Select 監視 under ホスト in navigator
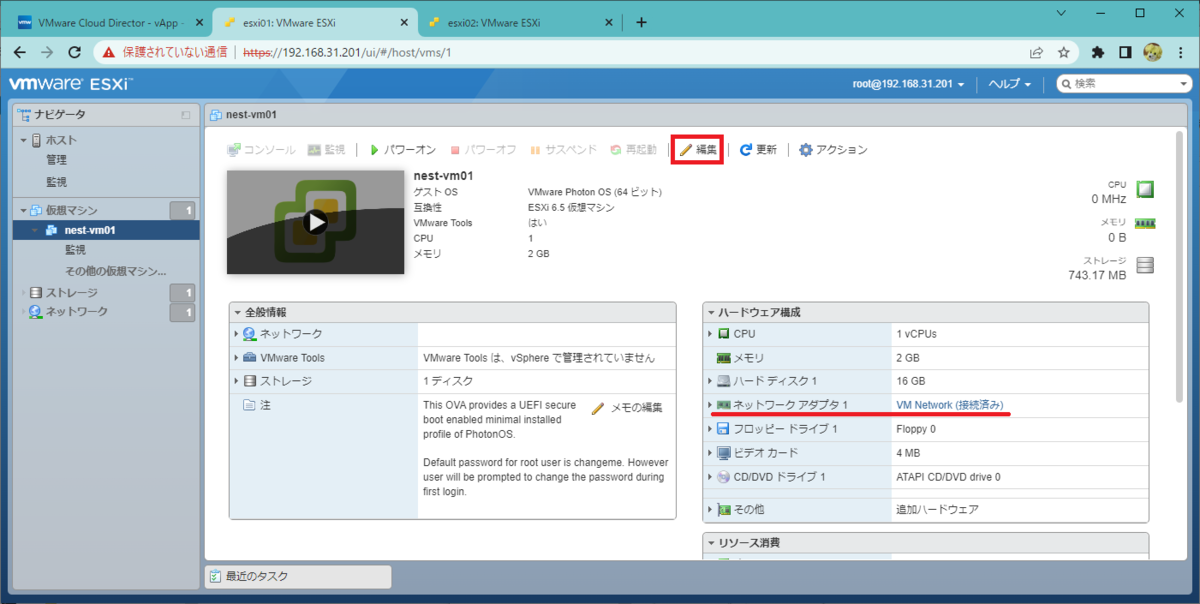The height and width of the screenshot is (604, 1200). pos(56,182)
